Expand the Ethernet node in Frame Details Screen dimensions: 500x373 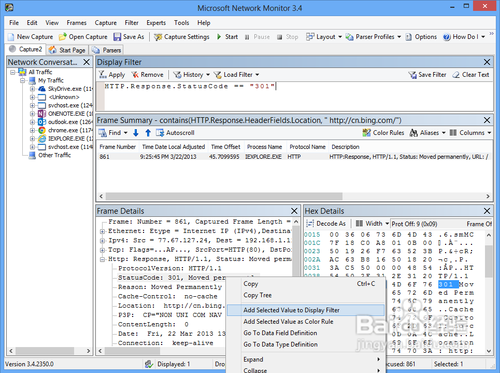pos(103,231)
